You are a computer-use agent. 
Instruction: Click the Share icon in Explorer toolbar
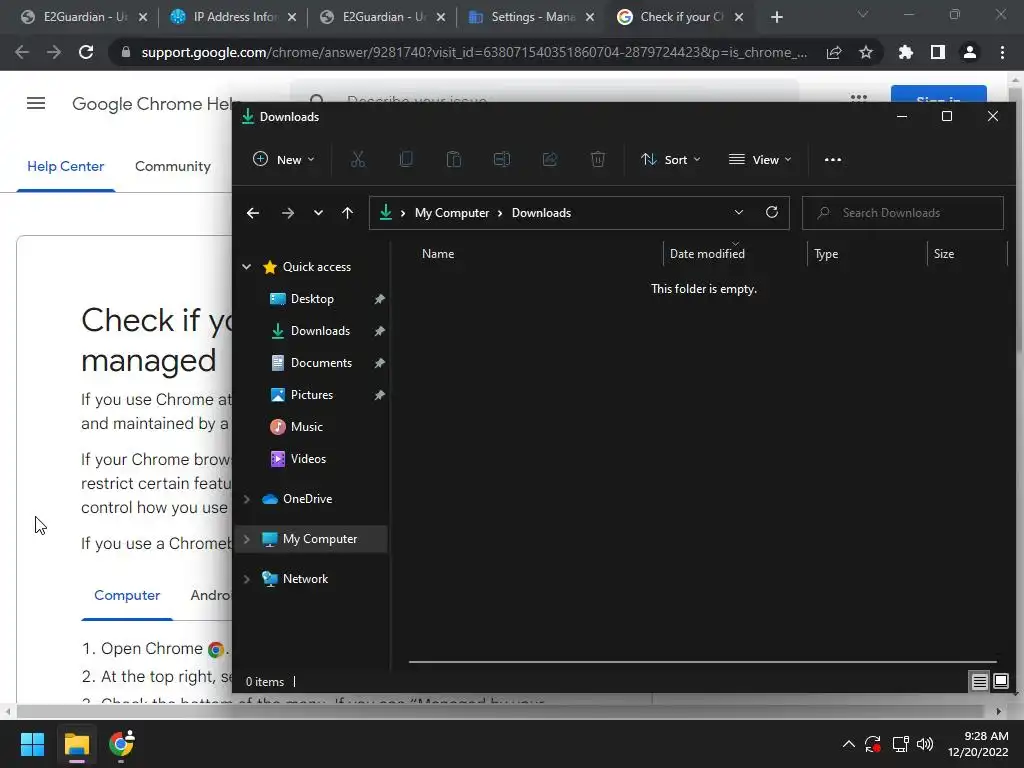click(x=550, y=159)
